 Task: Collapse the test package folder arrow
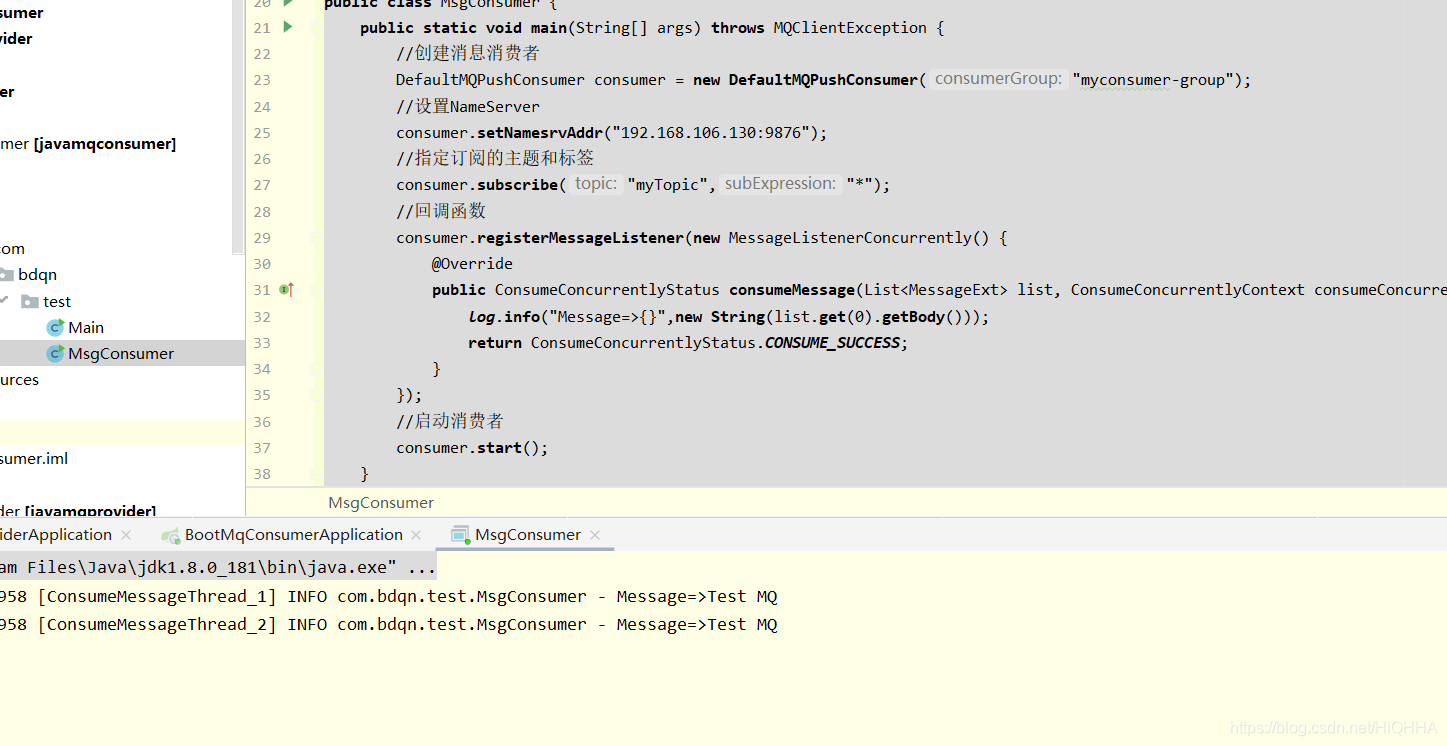5,301
